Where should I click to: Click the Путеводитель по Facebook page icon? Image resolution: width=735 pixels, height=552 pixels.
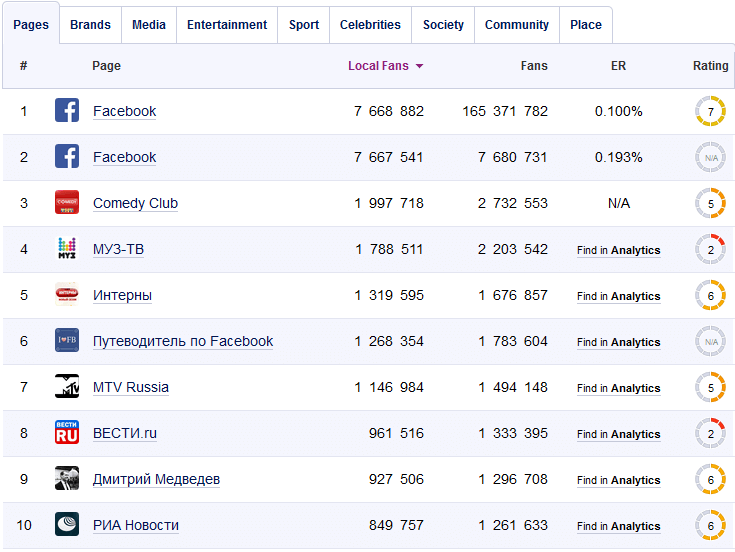67,341
